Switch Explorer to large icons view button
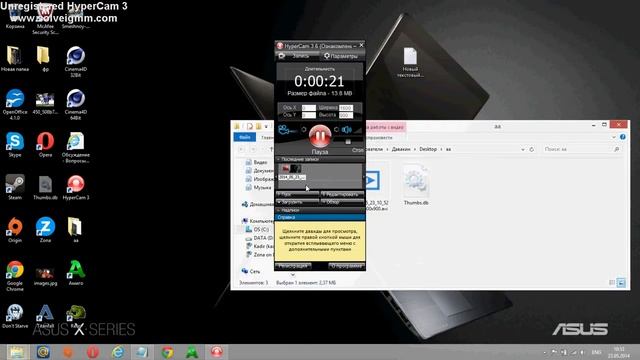Image resolution: width=640 pixels, height=360 pixels. tap(621, 282)
